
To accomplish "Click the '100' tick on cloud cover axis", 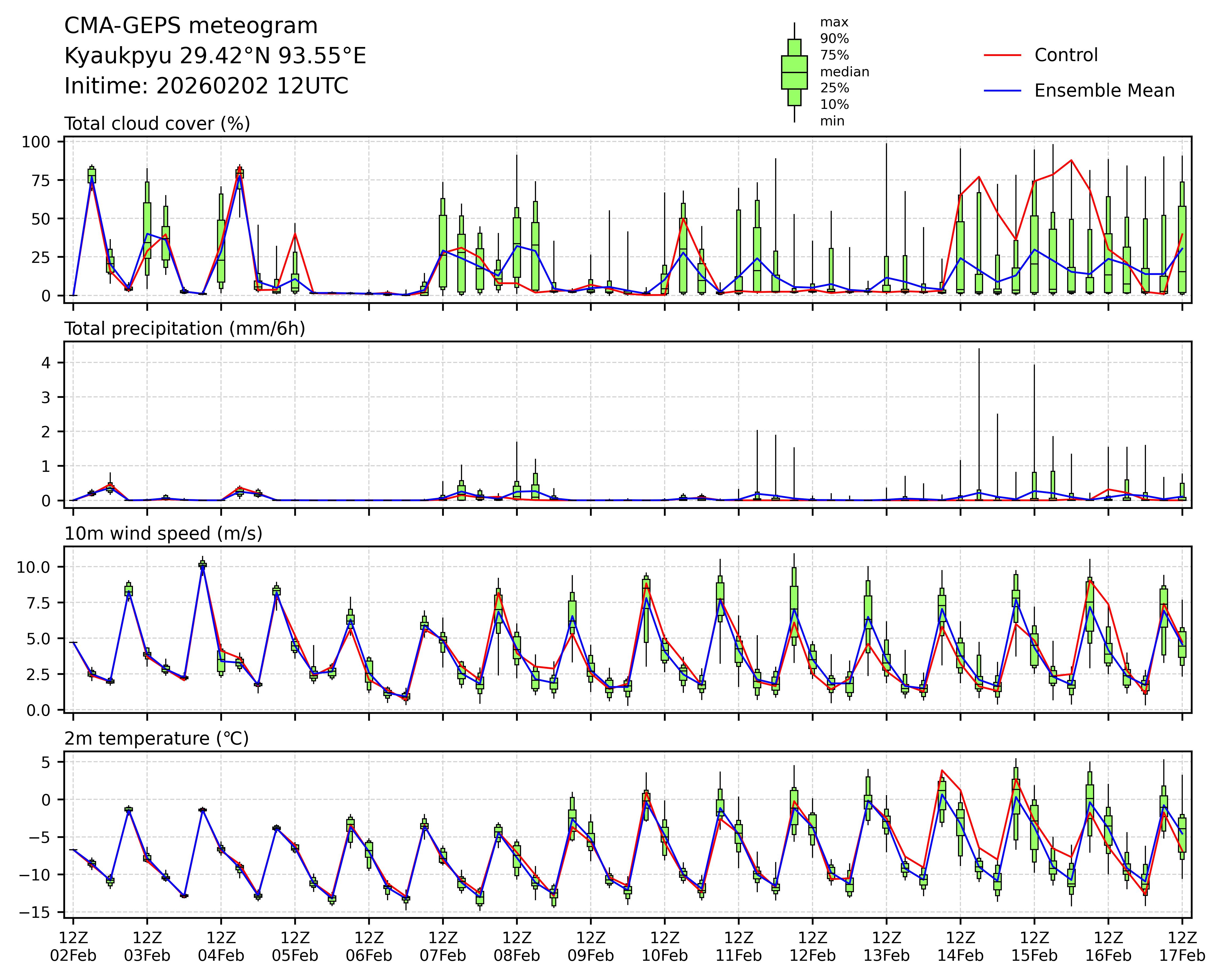I will [36, 142].
